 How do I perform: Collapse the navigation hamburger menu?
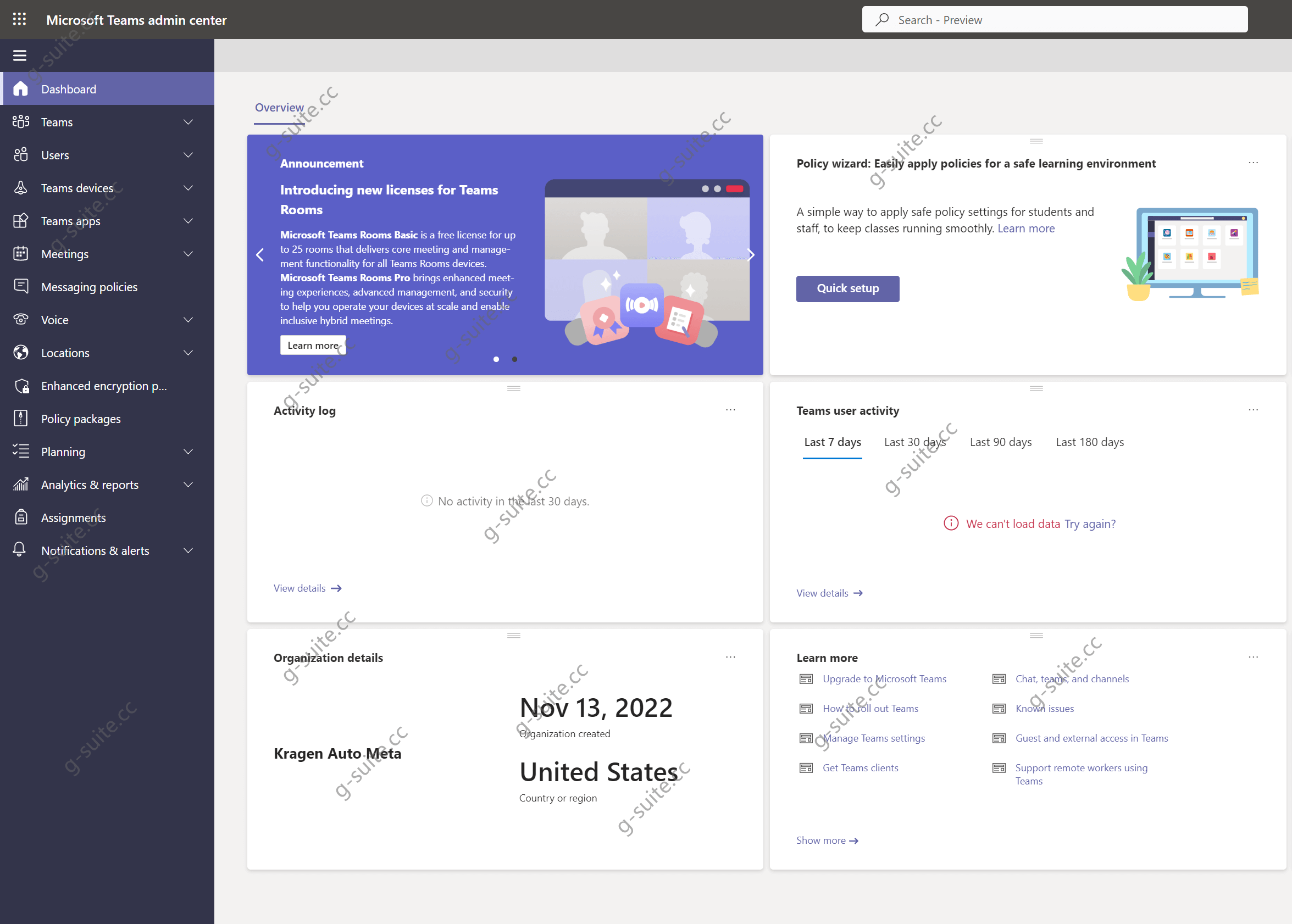tap(20, 55)
